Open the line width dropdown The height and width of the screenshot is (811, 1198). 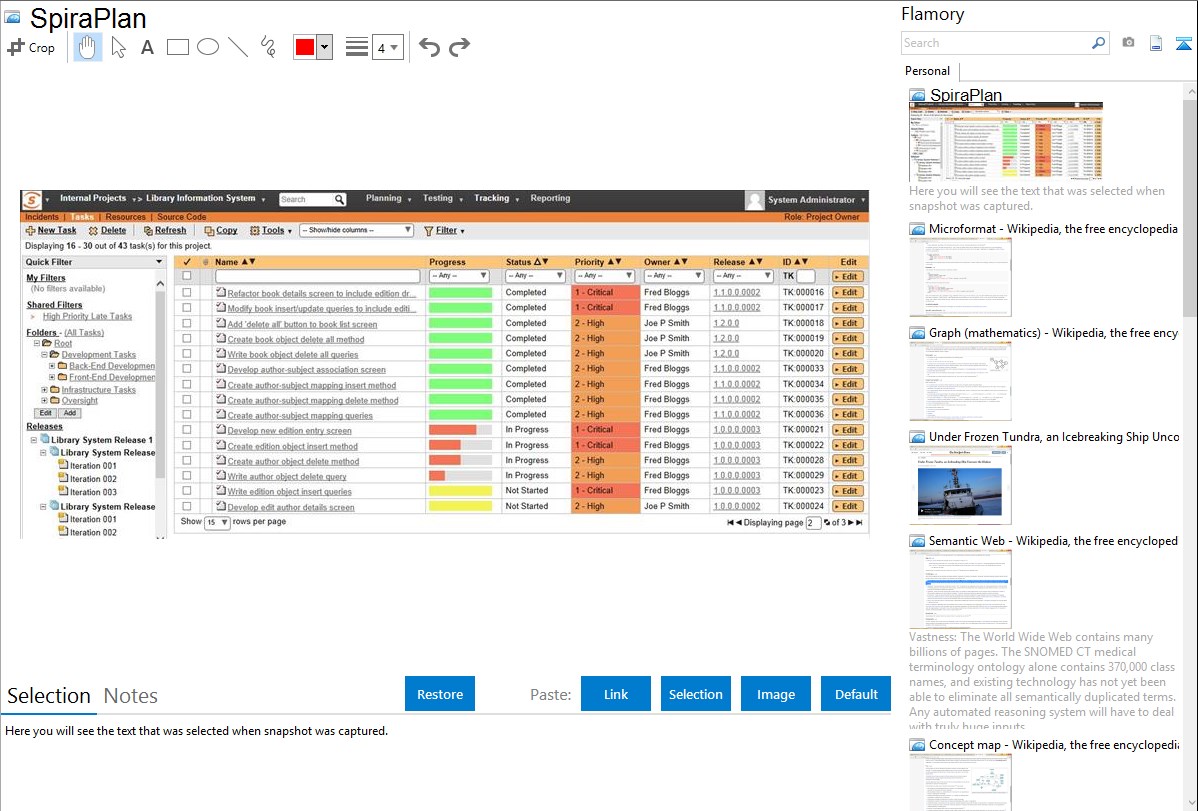click(387, 47)
